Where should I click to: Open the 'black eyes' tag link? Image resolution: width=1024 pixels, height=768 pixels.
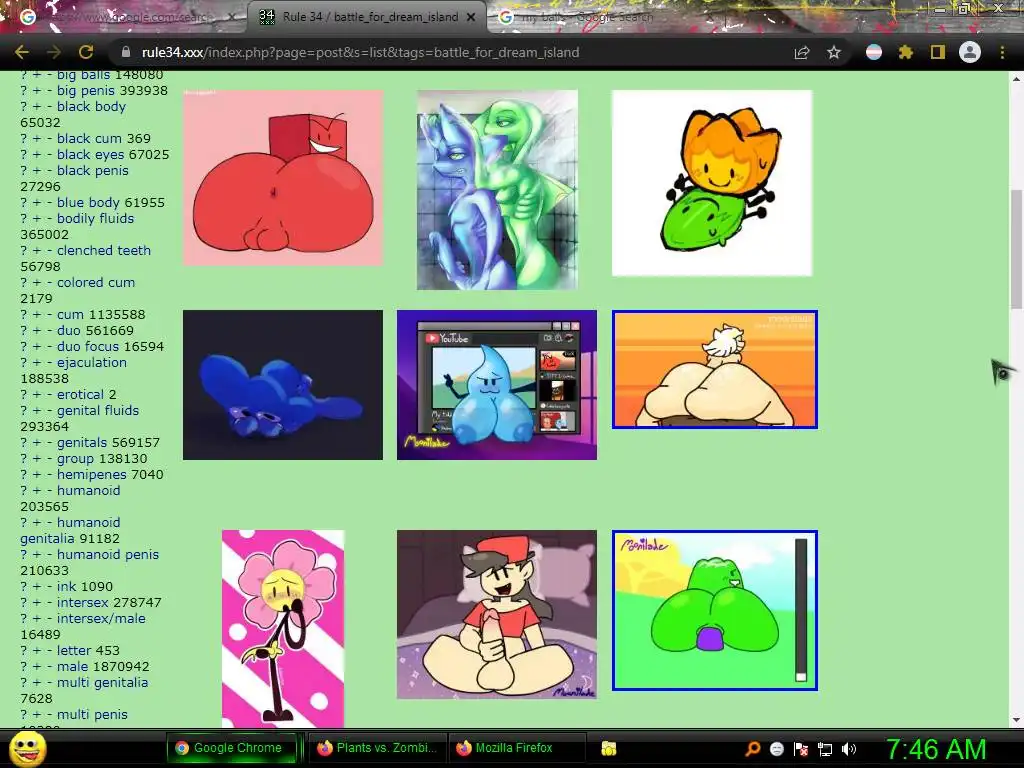click(90, 155)
